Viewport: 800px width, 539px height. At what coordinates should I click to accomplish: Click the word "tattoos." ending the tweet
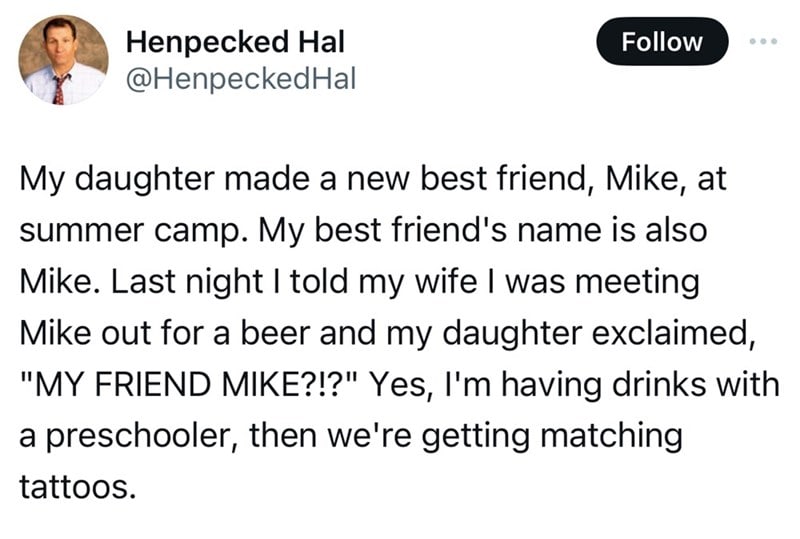pos(78,486)
